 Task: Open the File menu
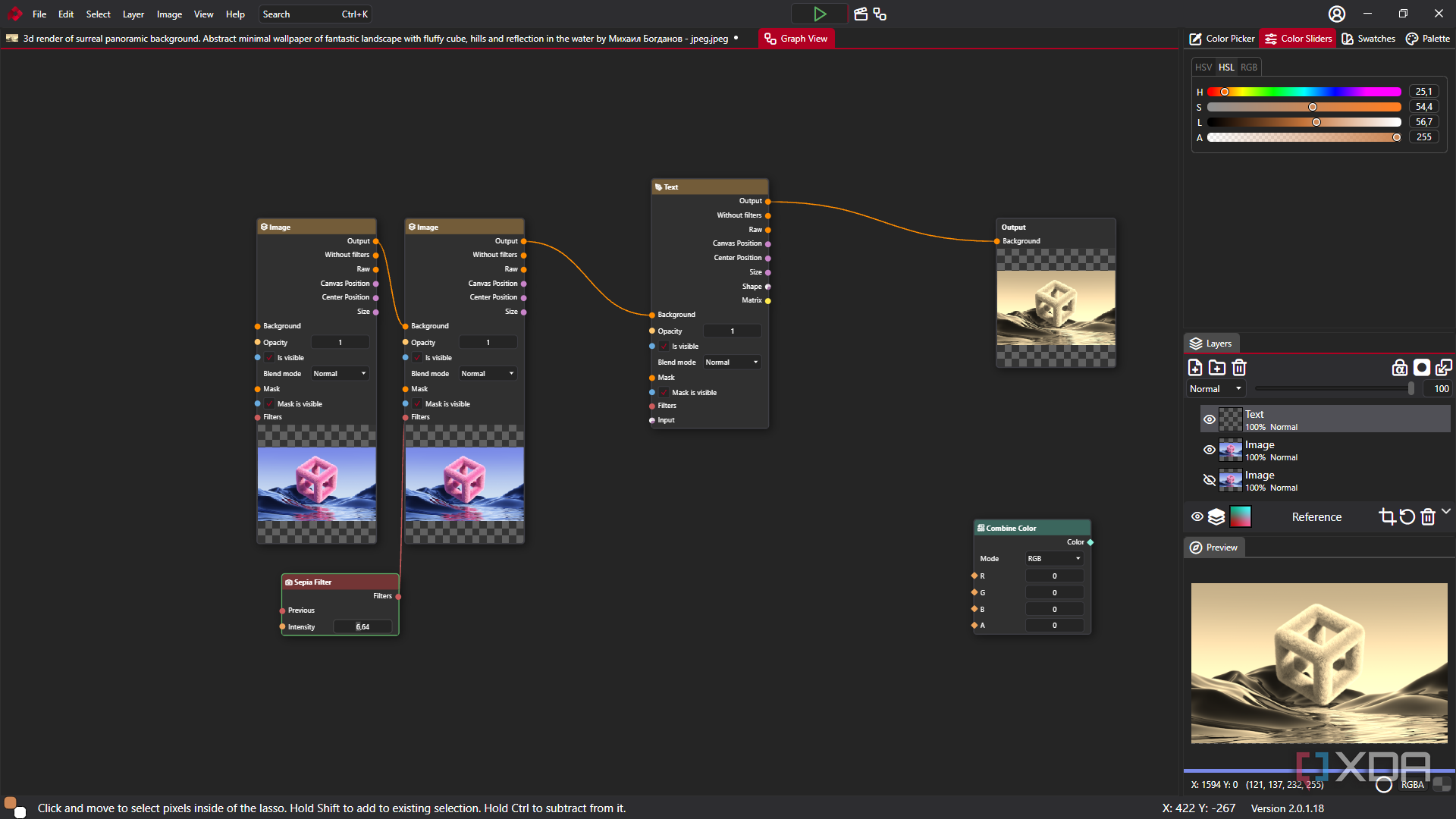pos(39,14)
